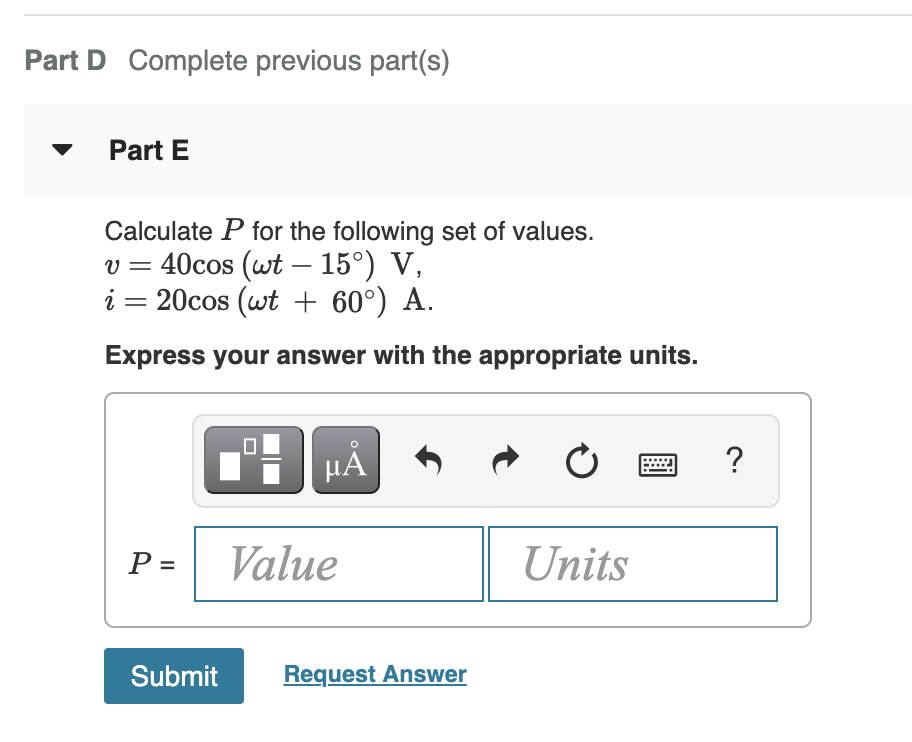The image size is (912, 742).
Task: Submit your answer for Part E
Action: [173, 676]
